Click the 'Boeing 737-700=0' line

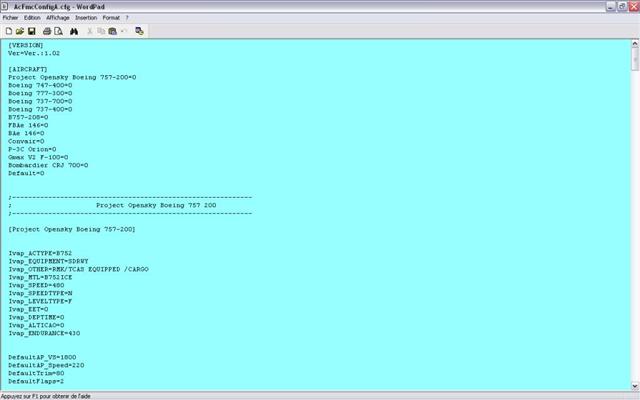click(x=40, y=101)
